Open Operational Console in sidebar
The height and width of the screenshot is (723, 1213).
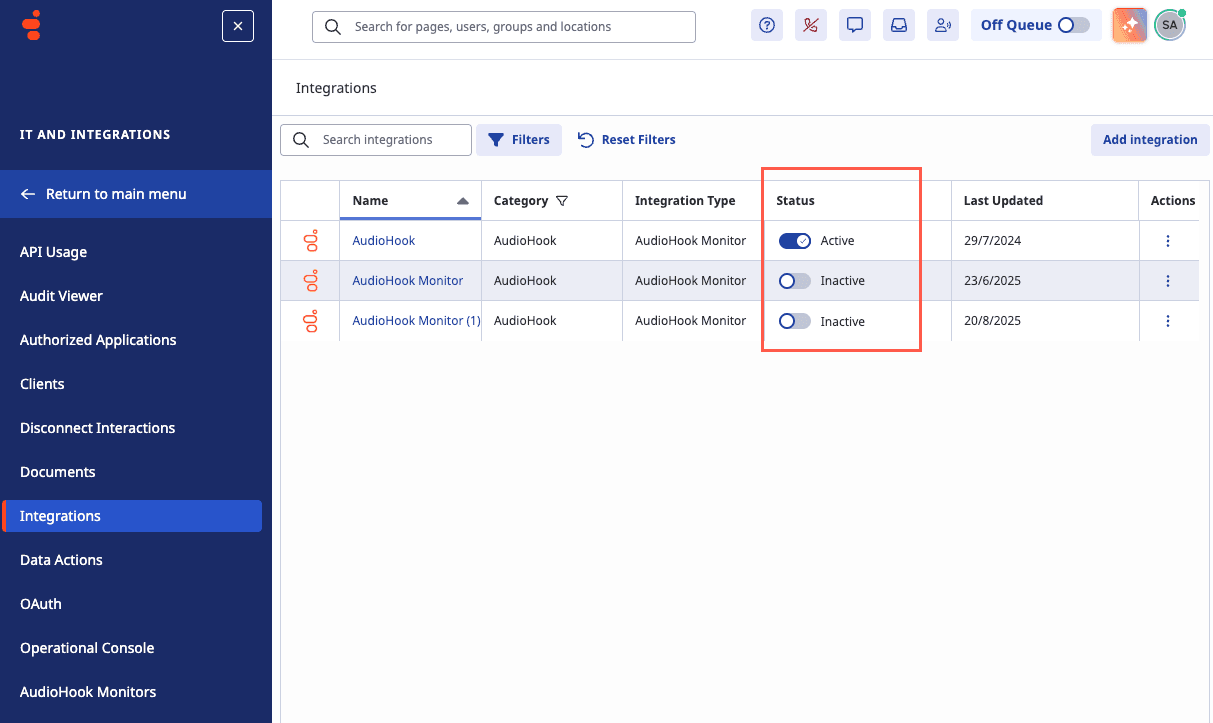tap(87, 648)
